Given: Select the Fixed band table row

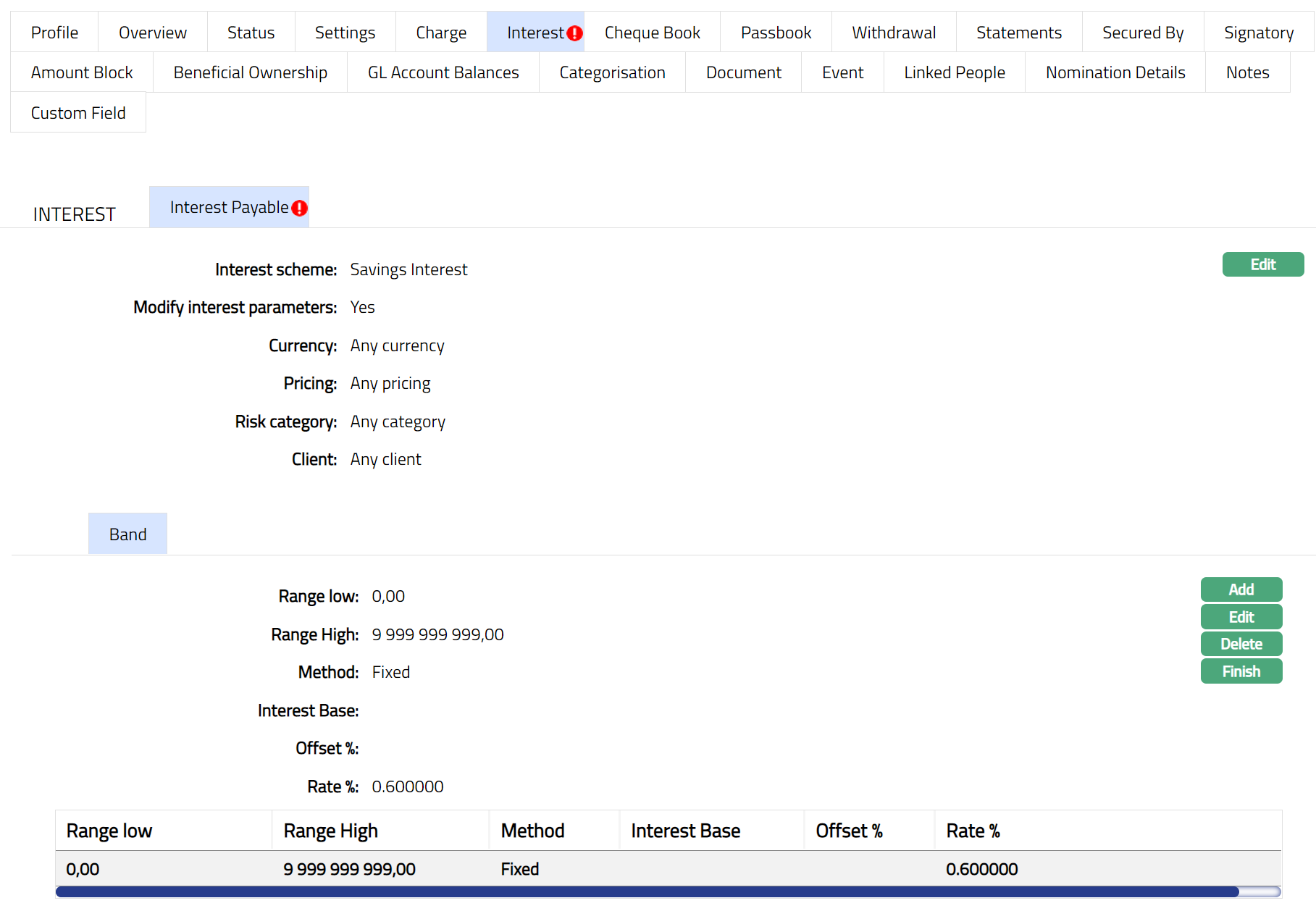Looking at the screenshot, I should pyautogui.click(x=519, y=869).
